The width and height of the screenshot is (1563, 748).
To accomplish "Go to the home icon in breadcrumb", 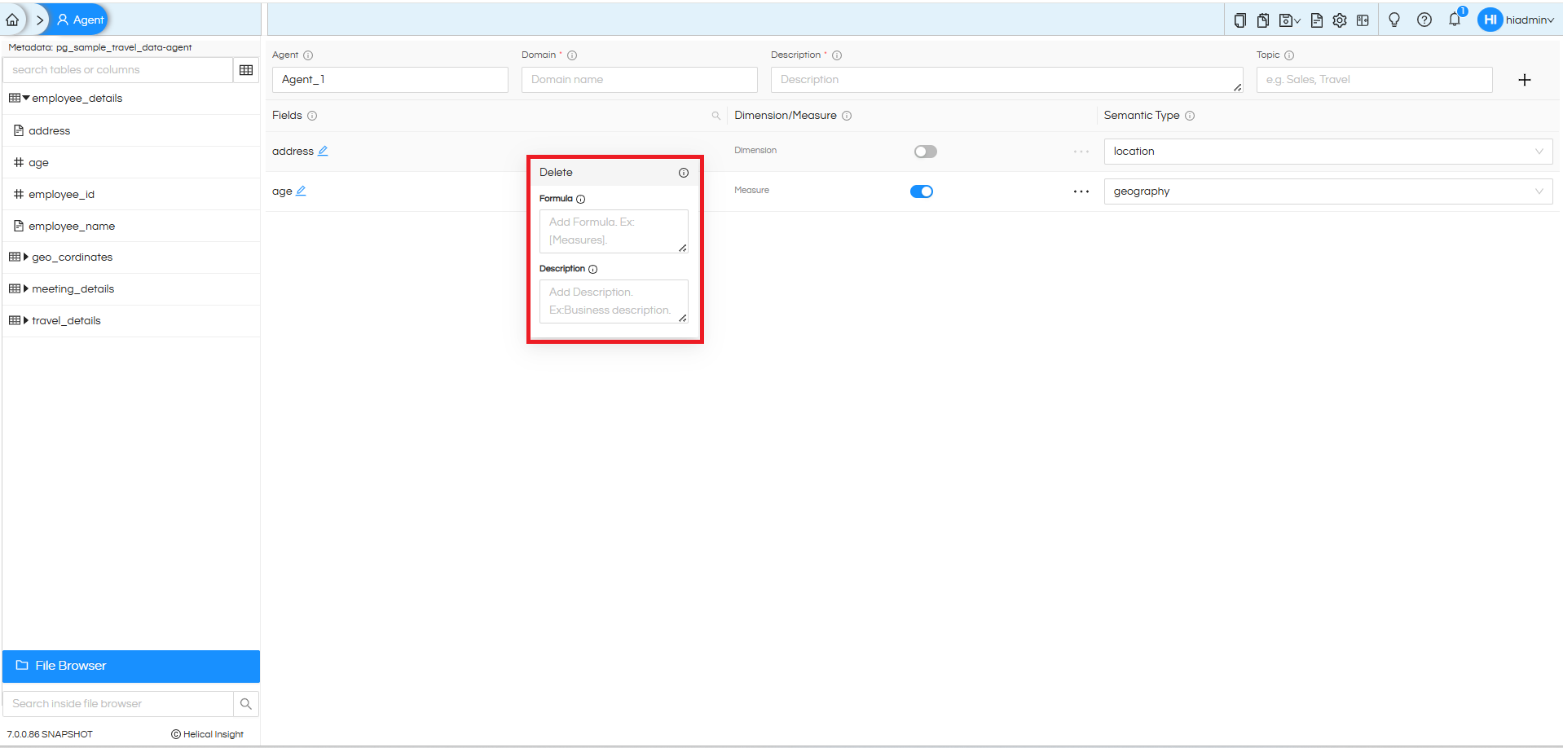I will point(12,19).
